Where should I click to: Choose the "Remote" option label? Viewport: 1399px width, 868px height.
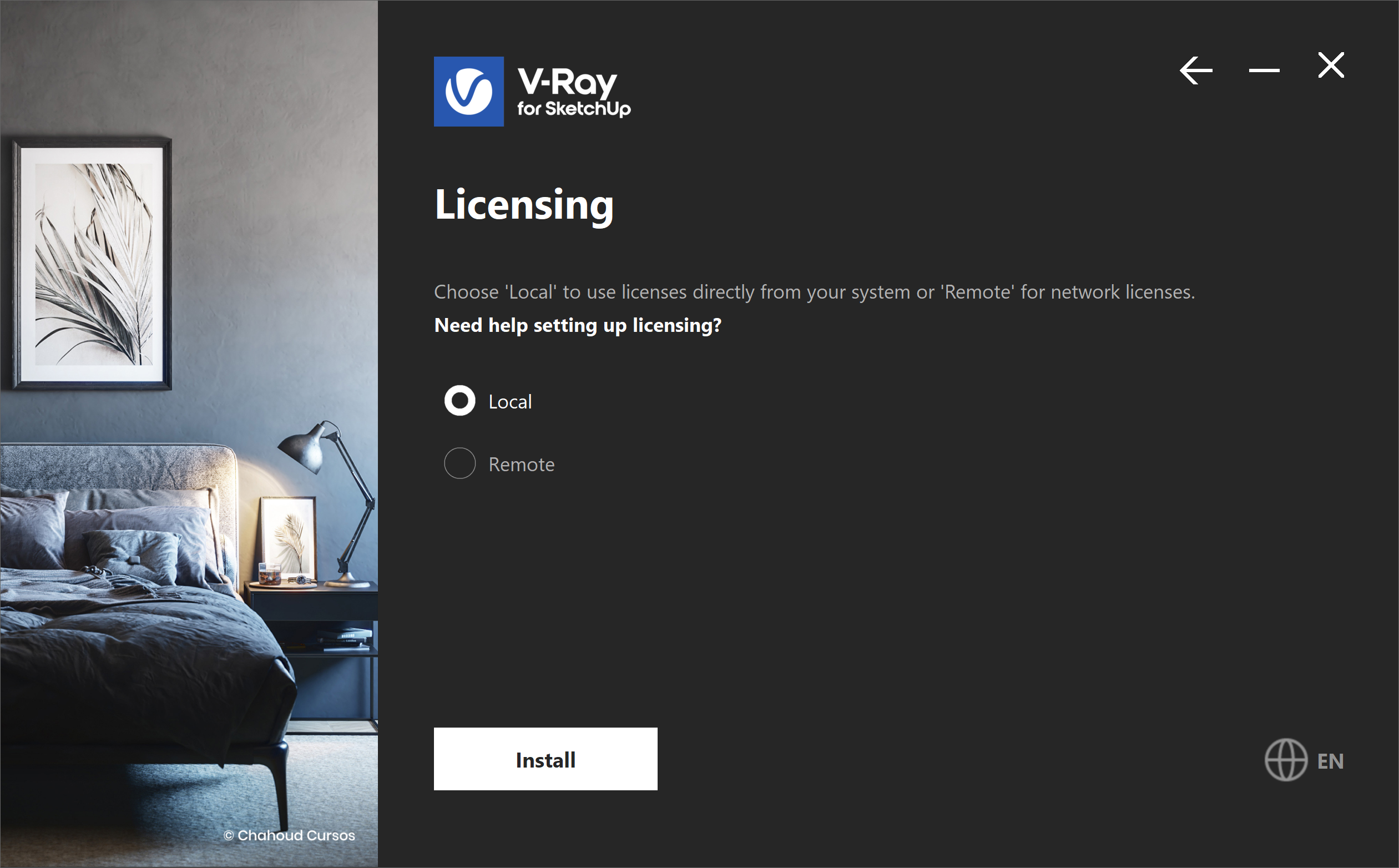[x=521, y=464]
